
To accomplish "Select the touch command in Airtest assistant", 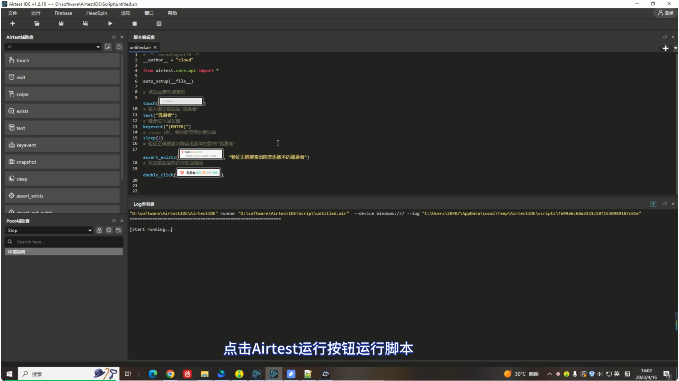I will pos(62,60).
